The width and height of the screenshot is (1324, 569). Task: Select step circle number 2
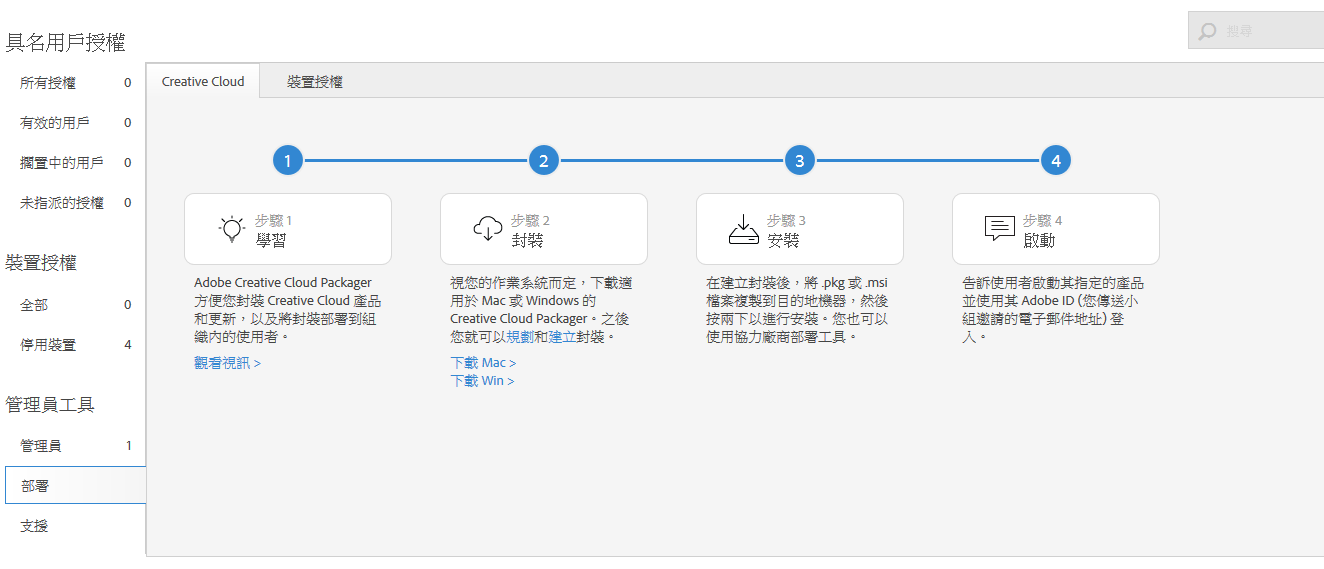coord(543,160)
